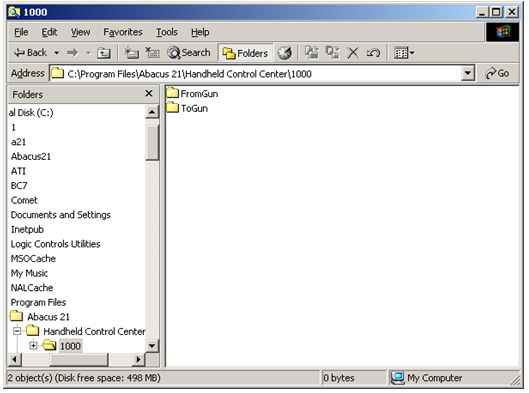Click the Back arrow button
Viewport: 529px width, 393px height.
(x=30, y=53)
